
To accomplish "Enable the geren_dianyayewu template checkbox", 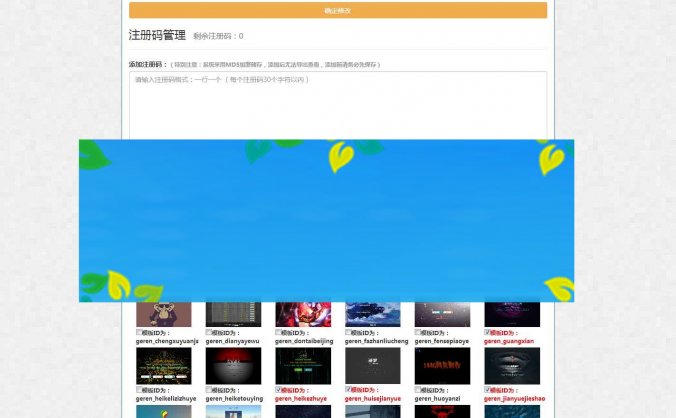I will click(x=209, y=332).
